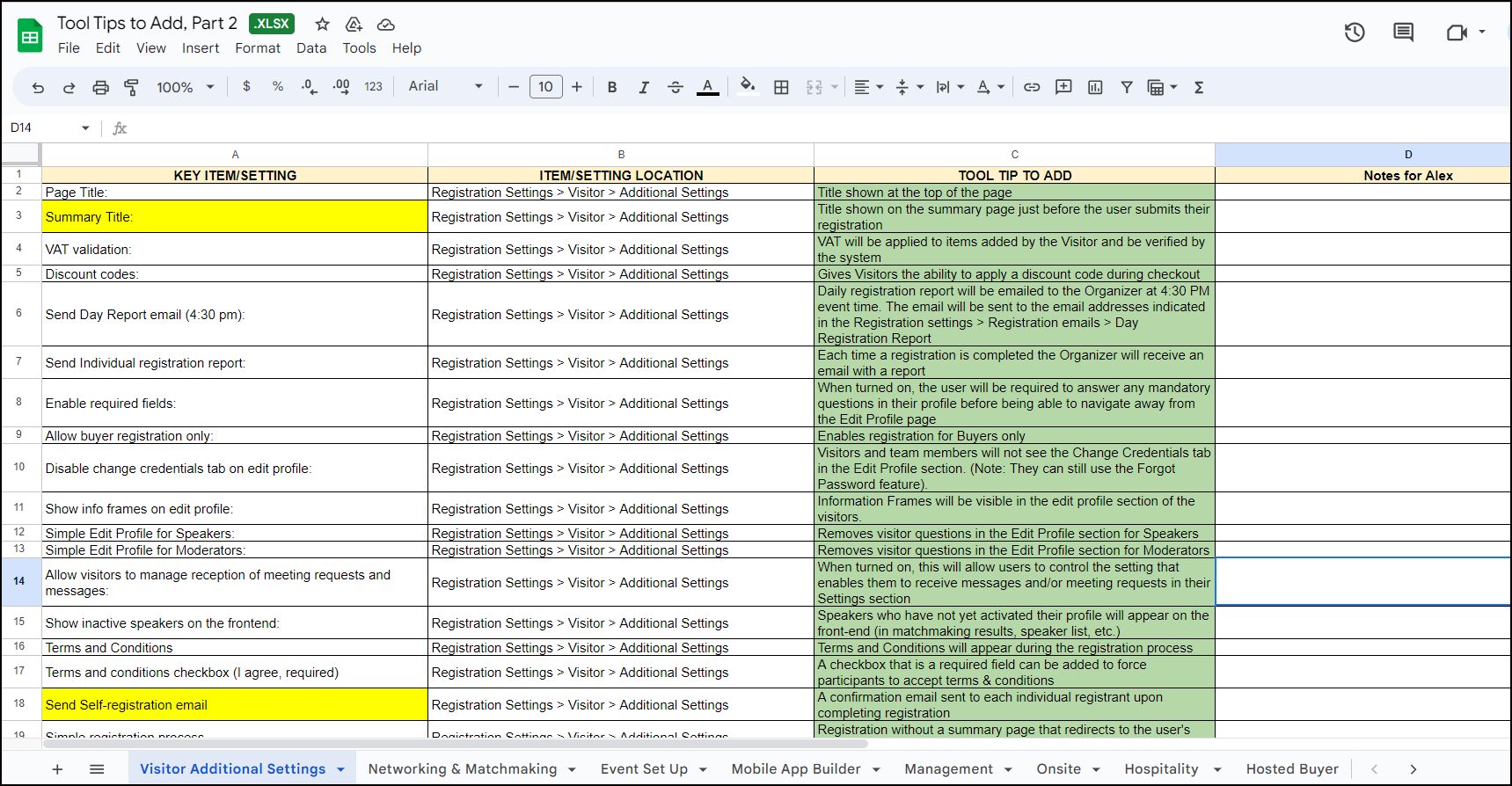Image resolution: width=1512 pixels, height=786 pixels.
Task: Open the Tools menu
Action: 359,48
